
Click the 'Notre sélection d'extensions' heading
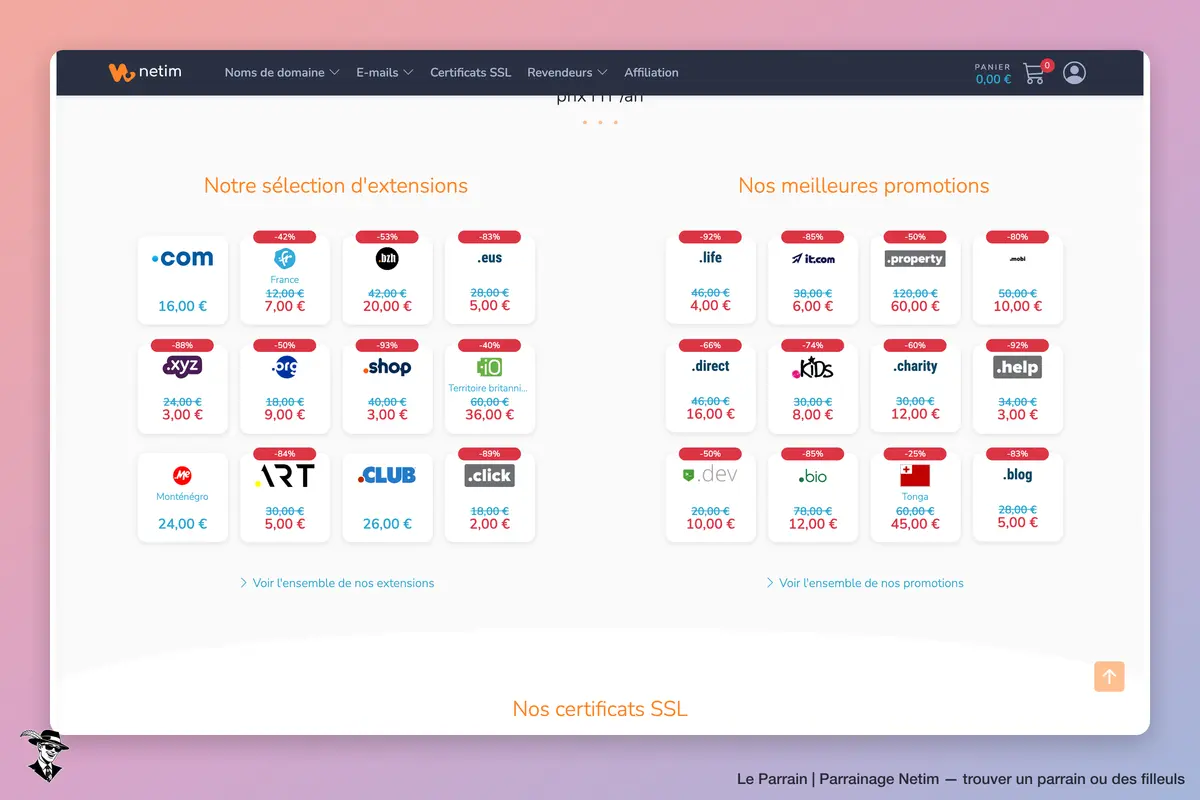tap(336, 185)
